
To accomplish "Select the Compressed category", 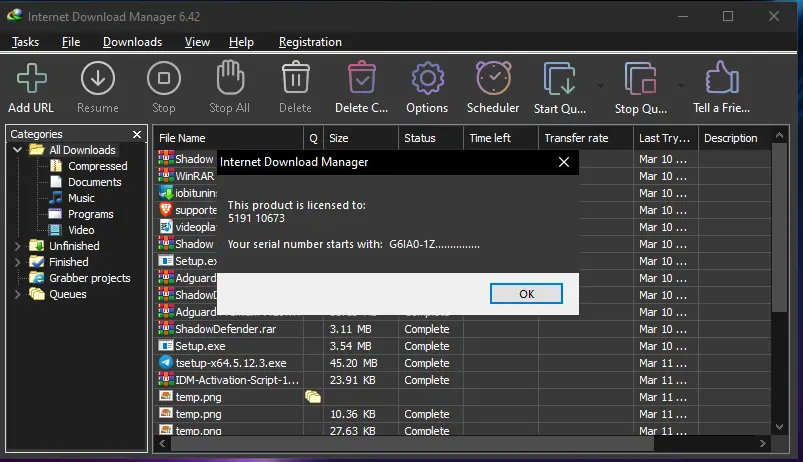I will click(x=97, y=166).
